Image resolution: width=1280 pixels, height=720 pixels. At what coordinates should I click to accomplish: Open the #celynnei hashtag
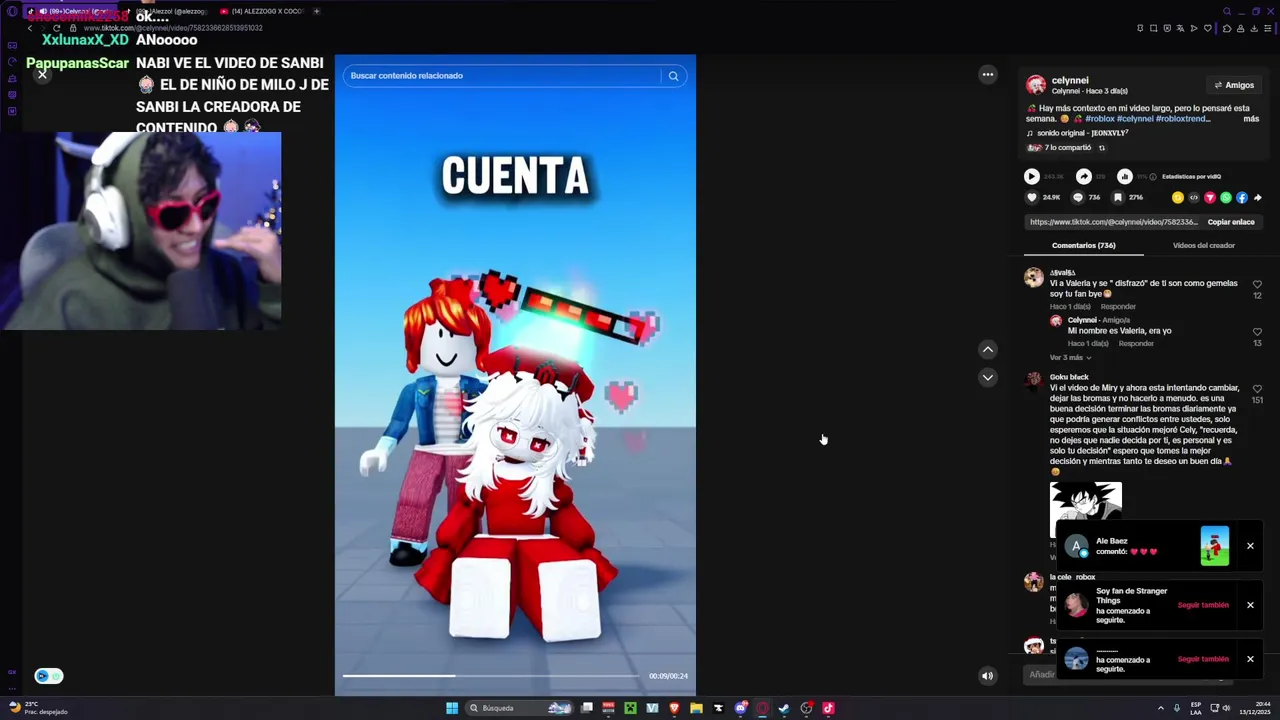[x=1135, y=119]
